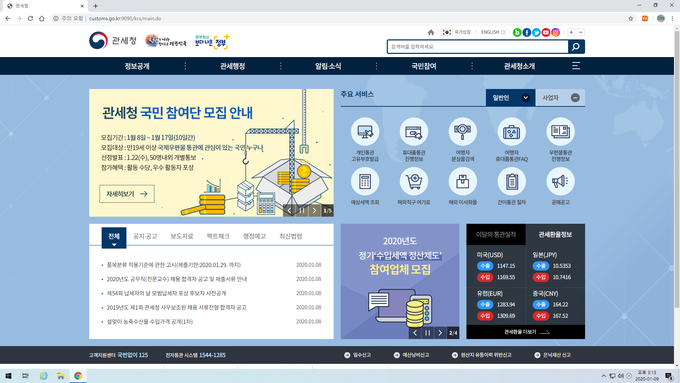Image resolution: width=680 pixels, height=383 pixels.
Task: Switch to the 보도자료 tab
Action: tap(182, 236)
